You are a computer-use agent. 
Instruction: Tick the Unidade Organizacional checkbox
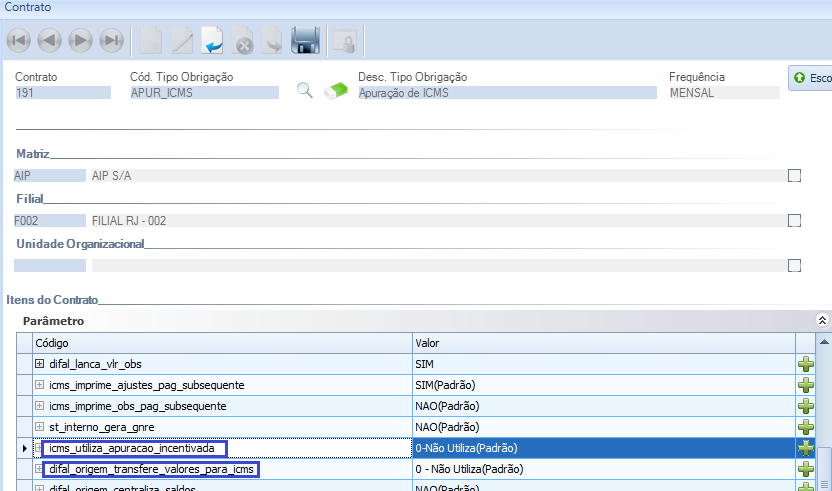coord(795,266)
